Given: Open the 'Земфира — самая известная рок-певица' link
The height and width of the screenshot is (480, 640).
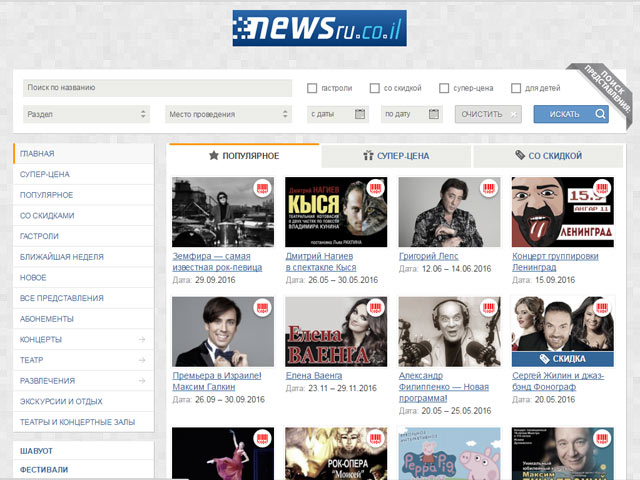Looking at the screenshot, I should point(217,262).
